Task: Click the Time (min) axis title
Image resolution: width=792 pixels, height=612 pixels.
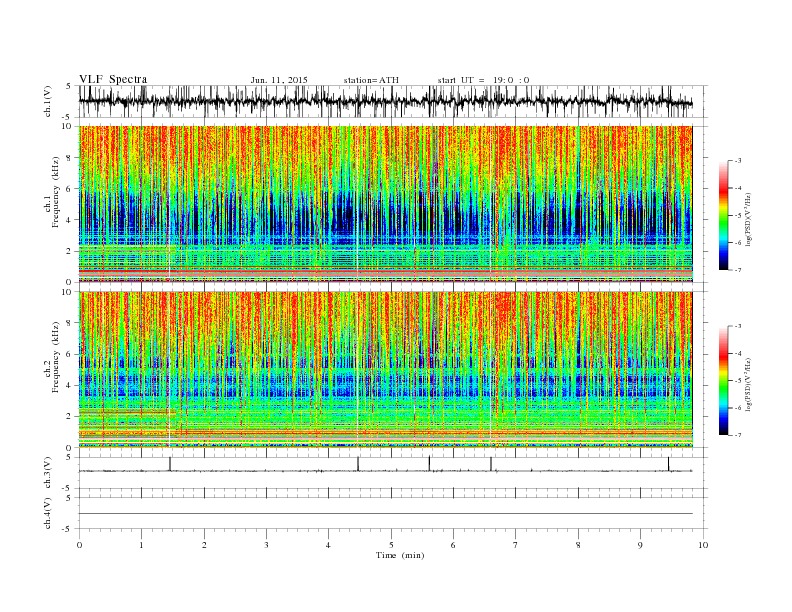Action: (400, 555)
